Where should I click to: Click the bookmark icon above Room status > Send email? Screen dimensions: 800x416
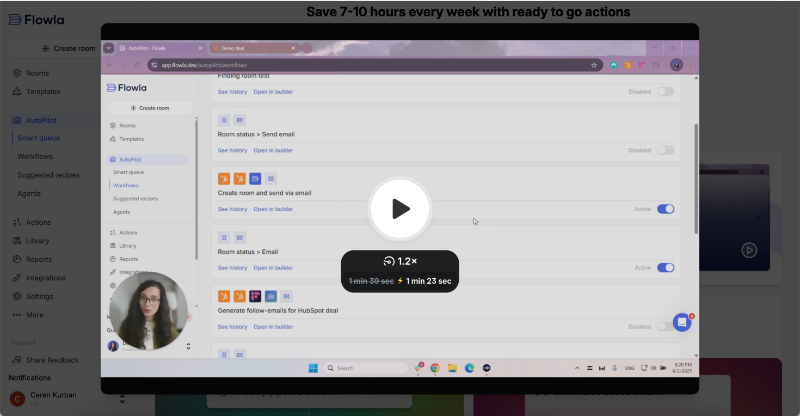(x=224, y=120)
